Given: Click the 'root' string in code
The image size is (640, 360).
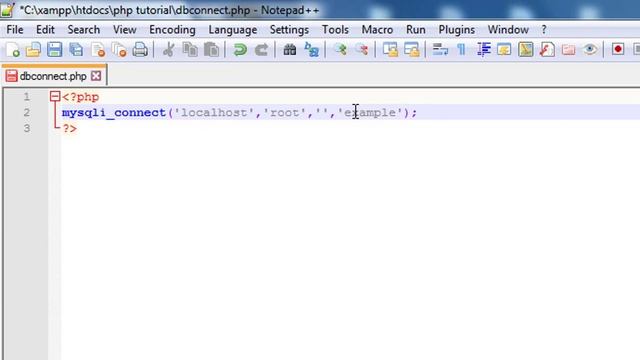Looking at the screenshot, I should pos(285,113).
